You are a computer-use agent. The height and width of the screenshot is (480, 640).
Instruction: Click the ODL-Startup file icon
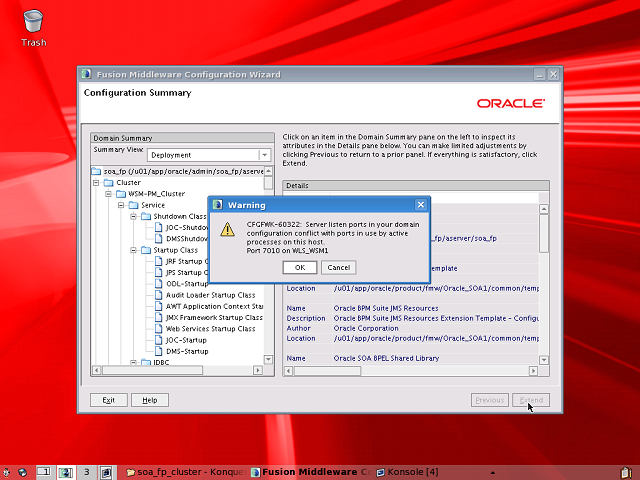click(x=158, y=284)
